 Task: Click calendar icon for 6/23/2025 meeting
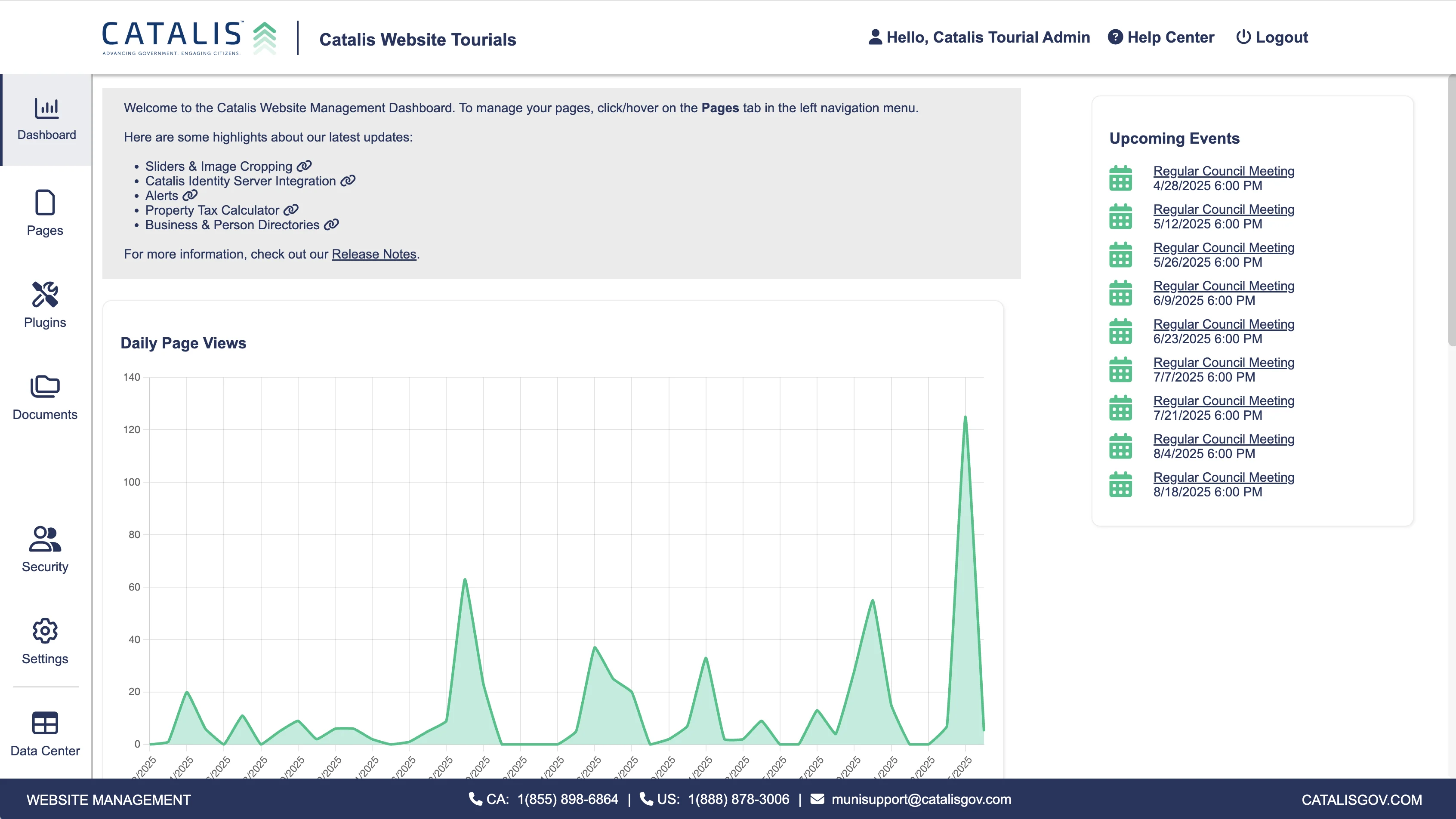click(x=1120, y=331)
